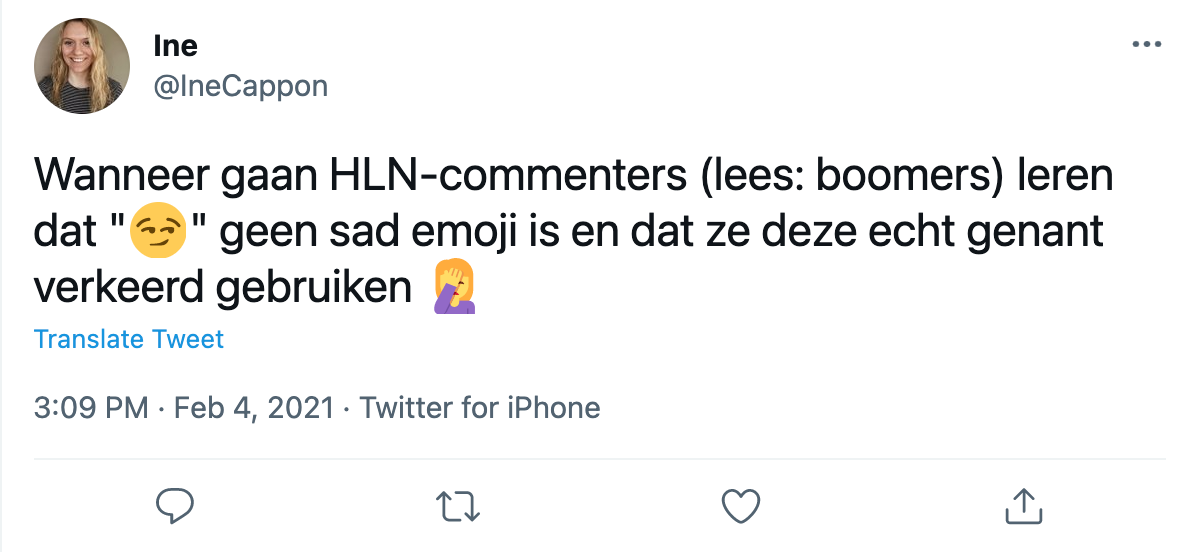The image size is (1194, 552).
Task: Translate Tweet to another language
Action: click(129, 339)
